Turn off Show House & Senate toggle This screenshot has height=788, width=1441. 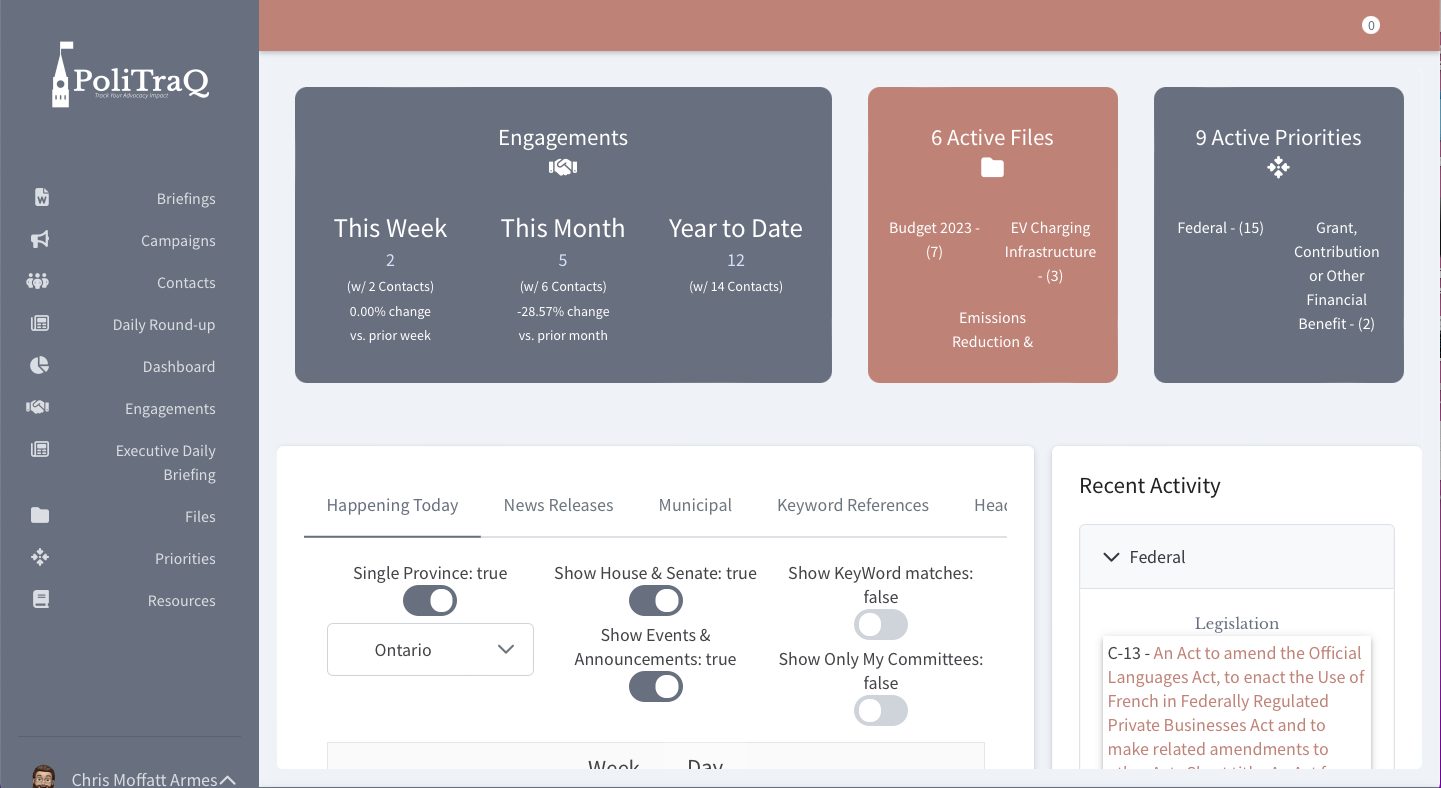point(655,601)
